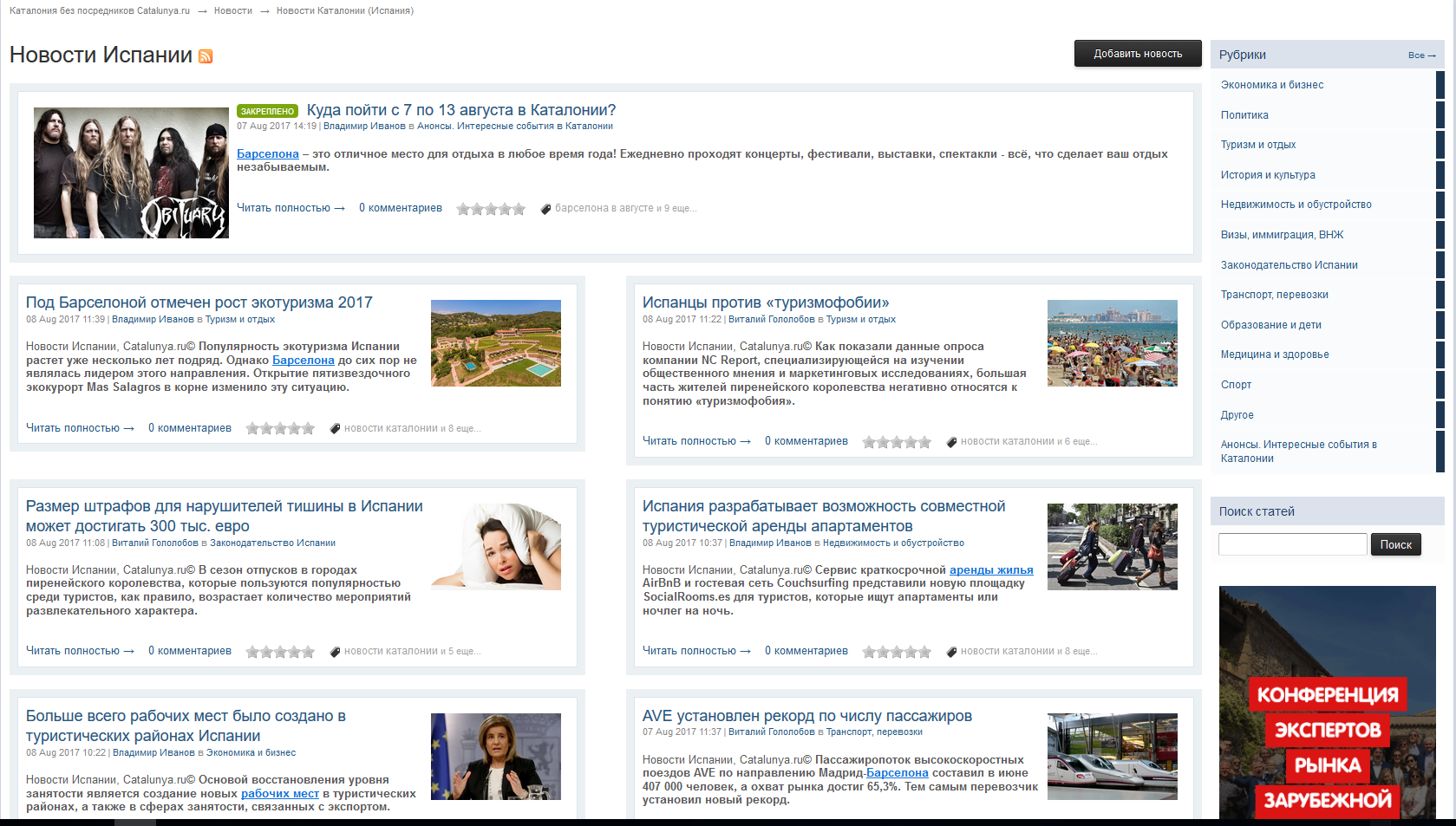Click 'Читать полностью' under 'туризмофобии' article
This screenshot has height=826, width=1456.
coord(697,441)
